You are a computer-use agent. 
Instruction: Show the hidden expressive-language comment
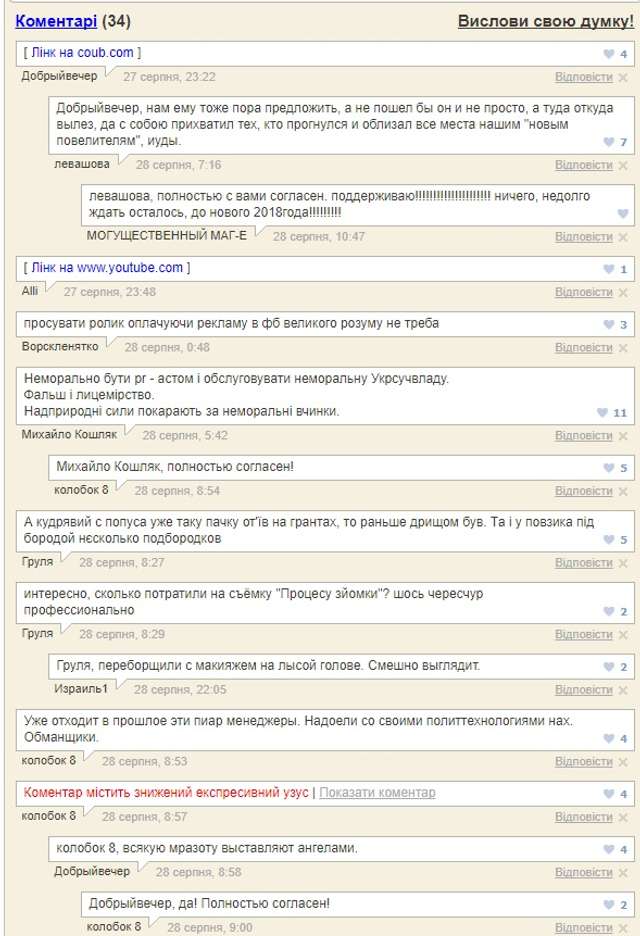377,793
